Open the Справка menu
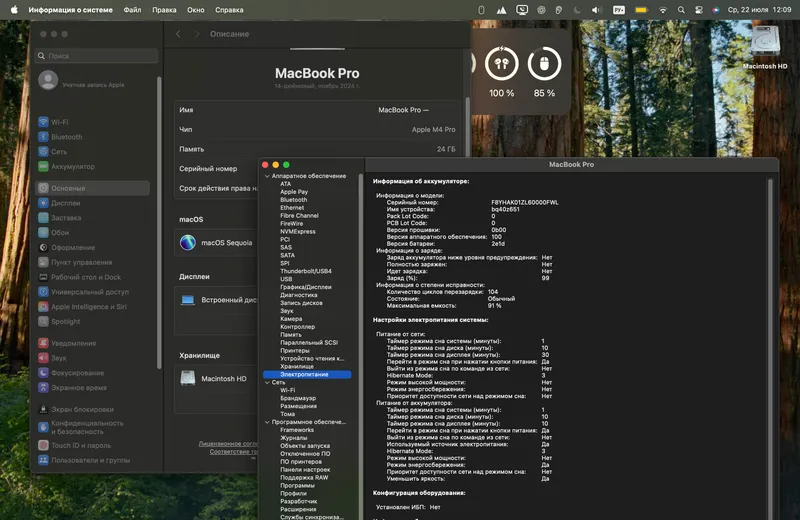The image size is (800, 520). (x=229, y=10)
